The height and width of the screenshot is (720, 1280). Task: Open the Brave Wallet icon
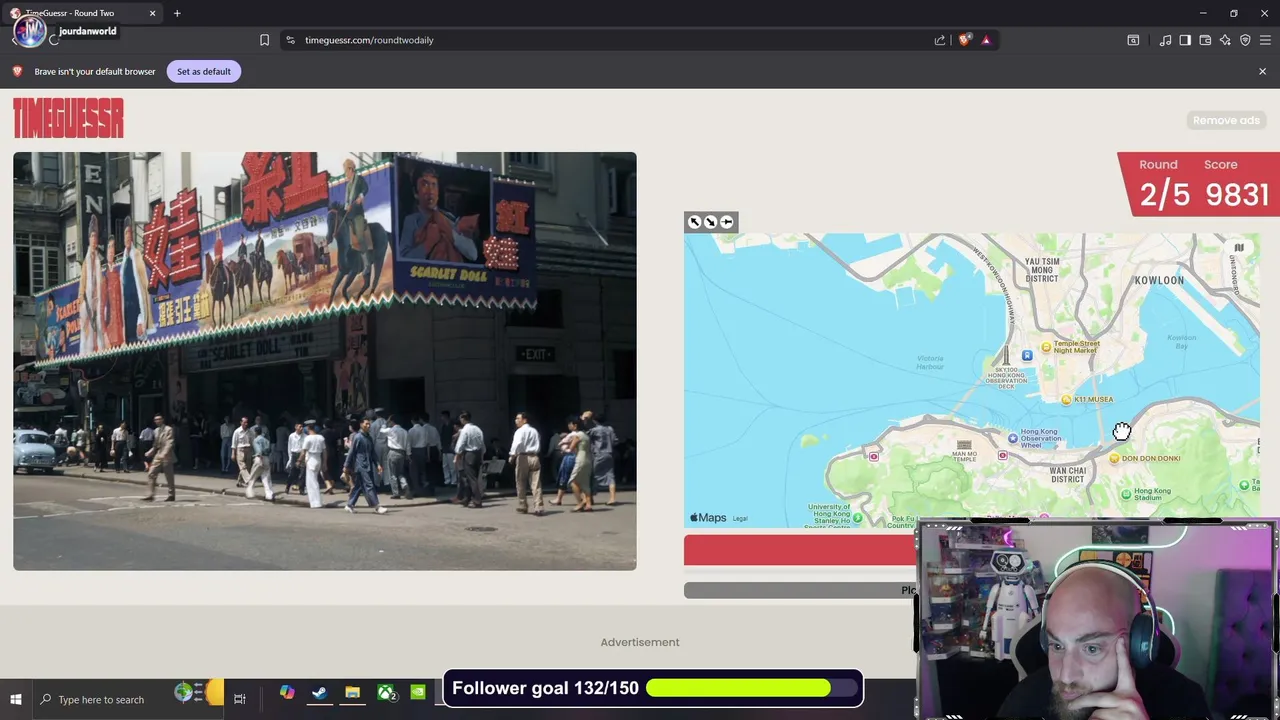(1205, 40)
